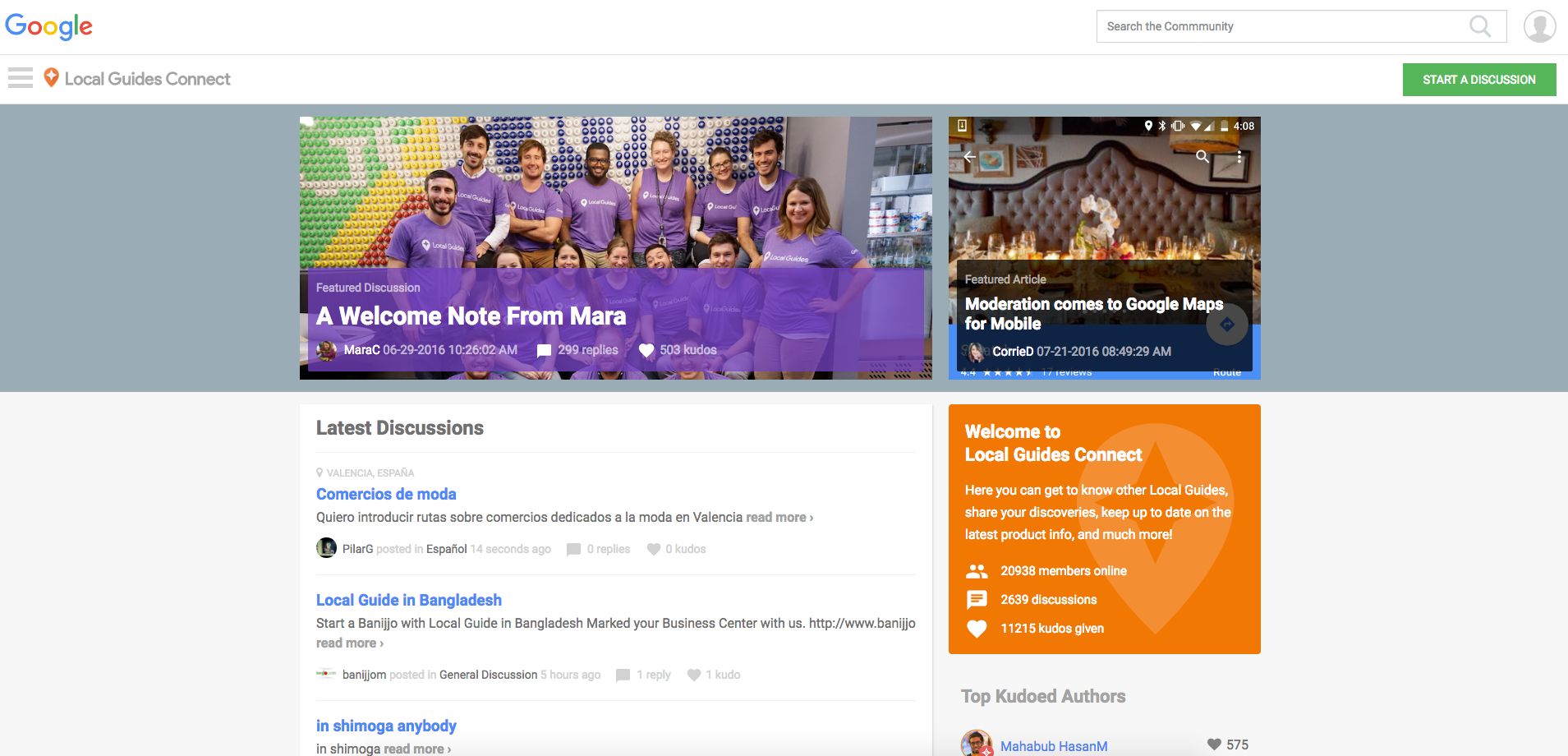Screen dimensions: 1568x756
Task: Click the Local Guides pin icon
Action: click(51, 77)
